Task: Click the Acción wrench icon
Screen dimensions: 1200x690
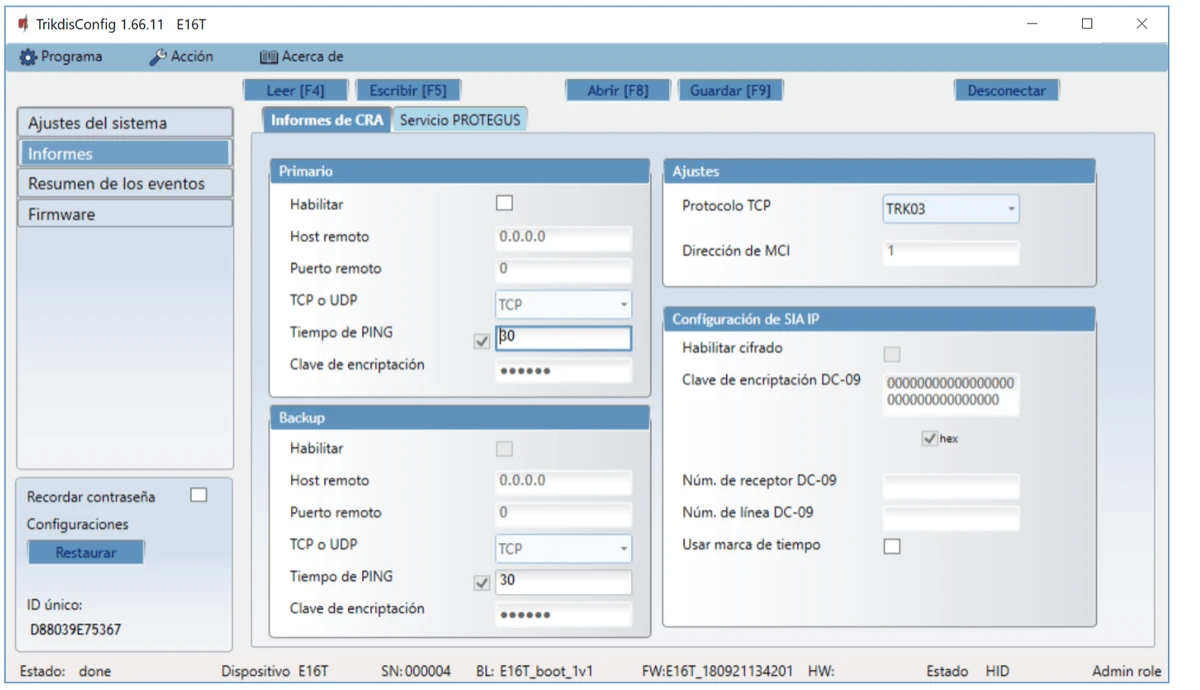Action: (x=158, y=57)
